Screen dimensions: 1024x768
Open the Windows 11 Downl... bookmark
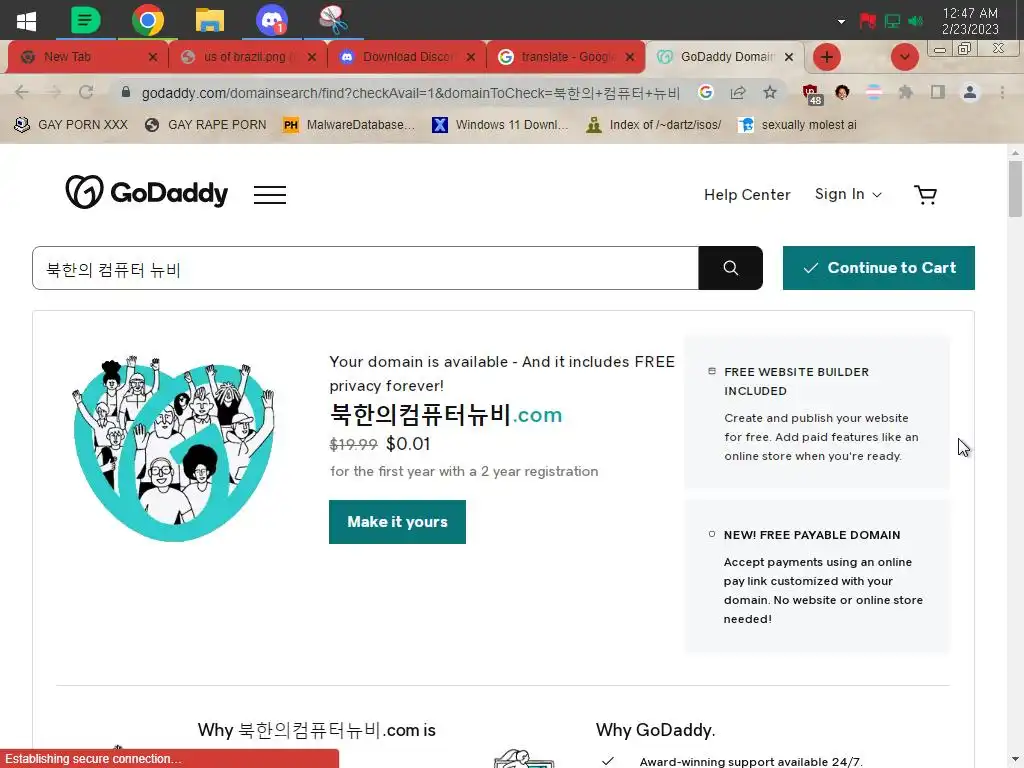[x=500, y=125]
